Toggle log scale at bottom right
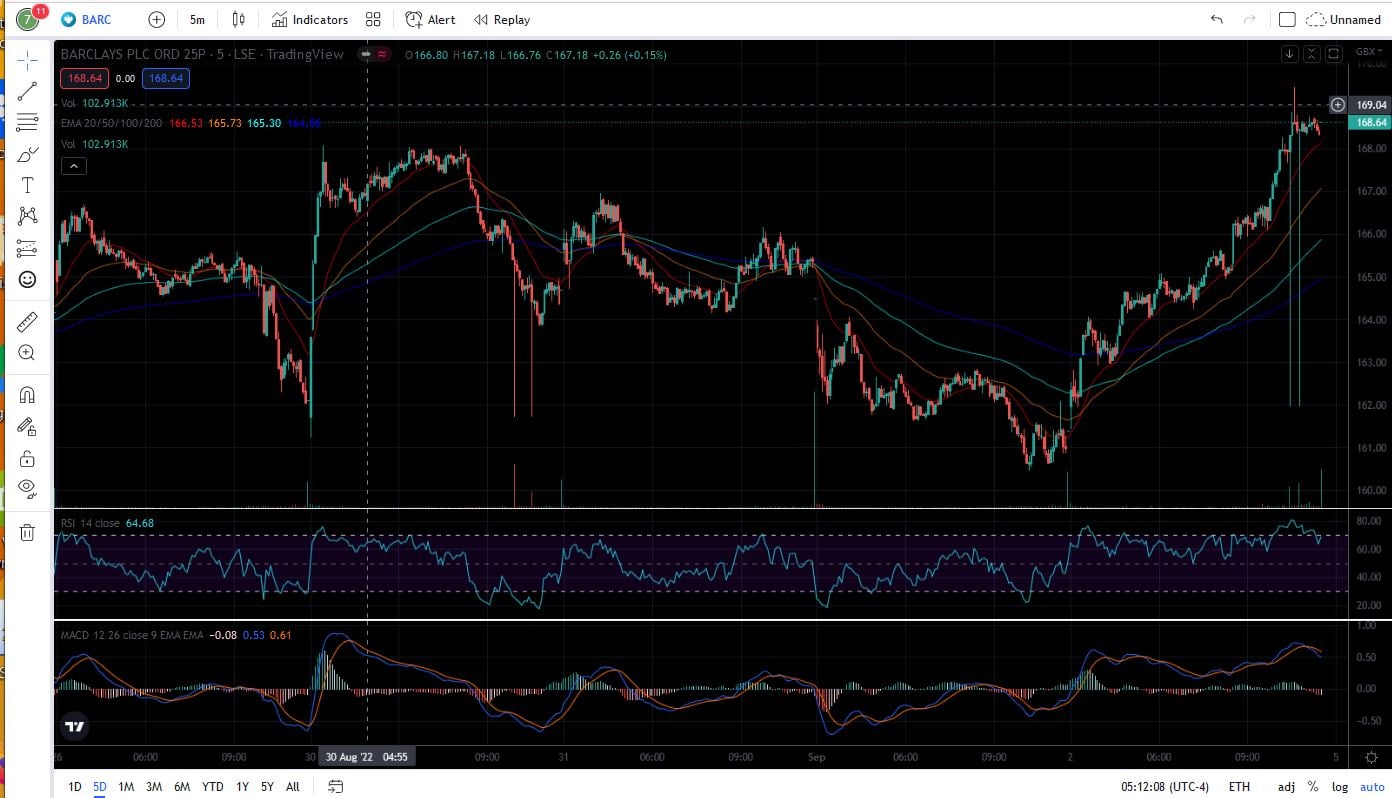Viewport: 1392px width, 798px height. point(1339,786)
